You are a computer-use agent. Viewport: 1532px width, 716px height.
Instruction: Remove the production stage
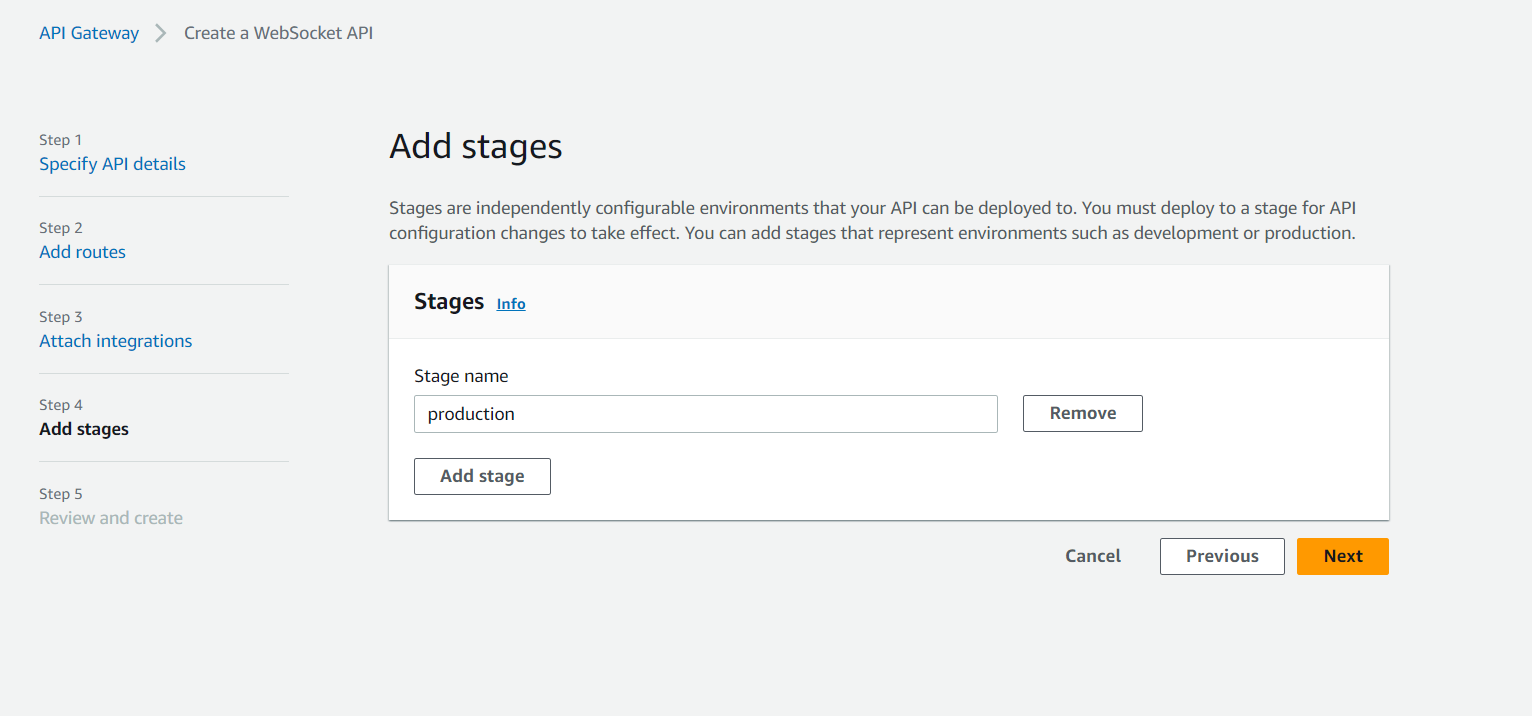(x=1082, y=414)
